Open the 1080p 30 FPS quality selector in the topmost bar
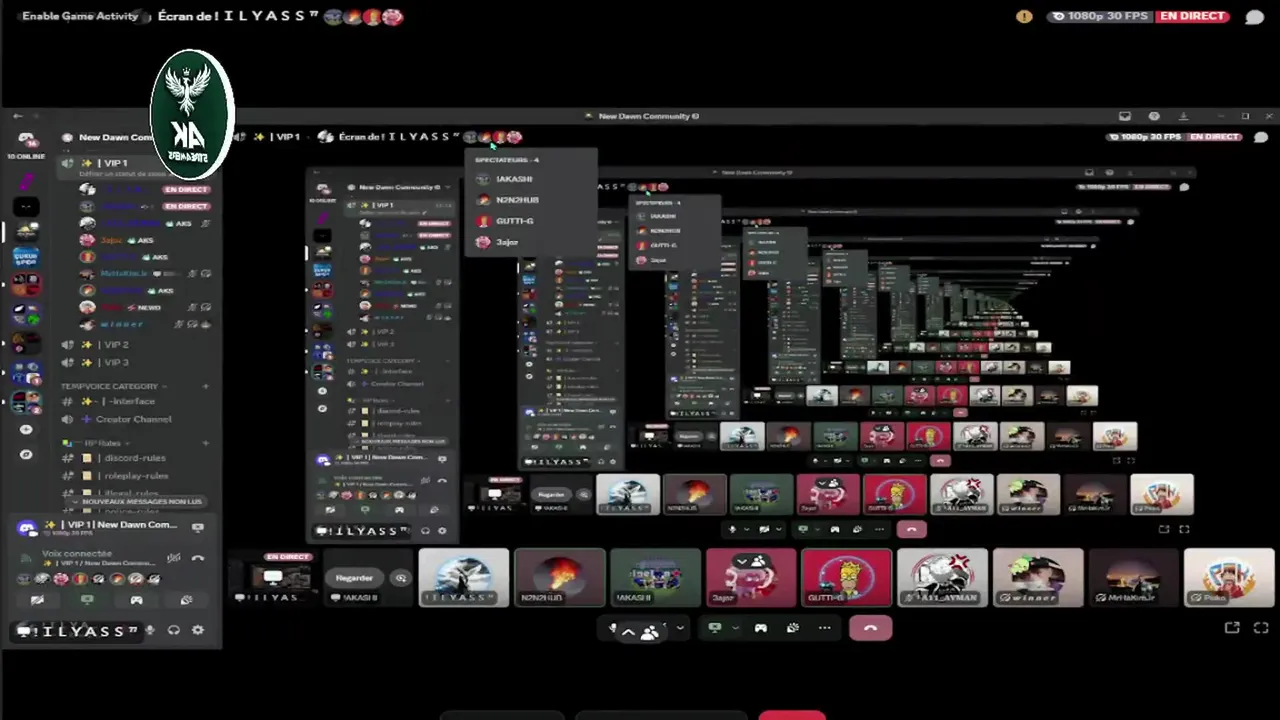Viewport: 1280px width, 720px height. click(1099, 16)
